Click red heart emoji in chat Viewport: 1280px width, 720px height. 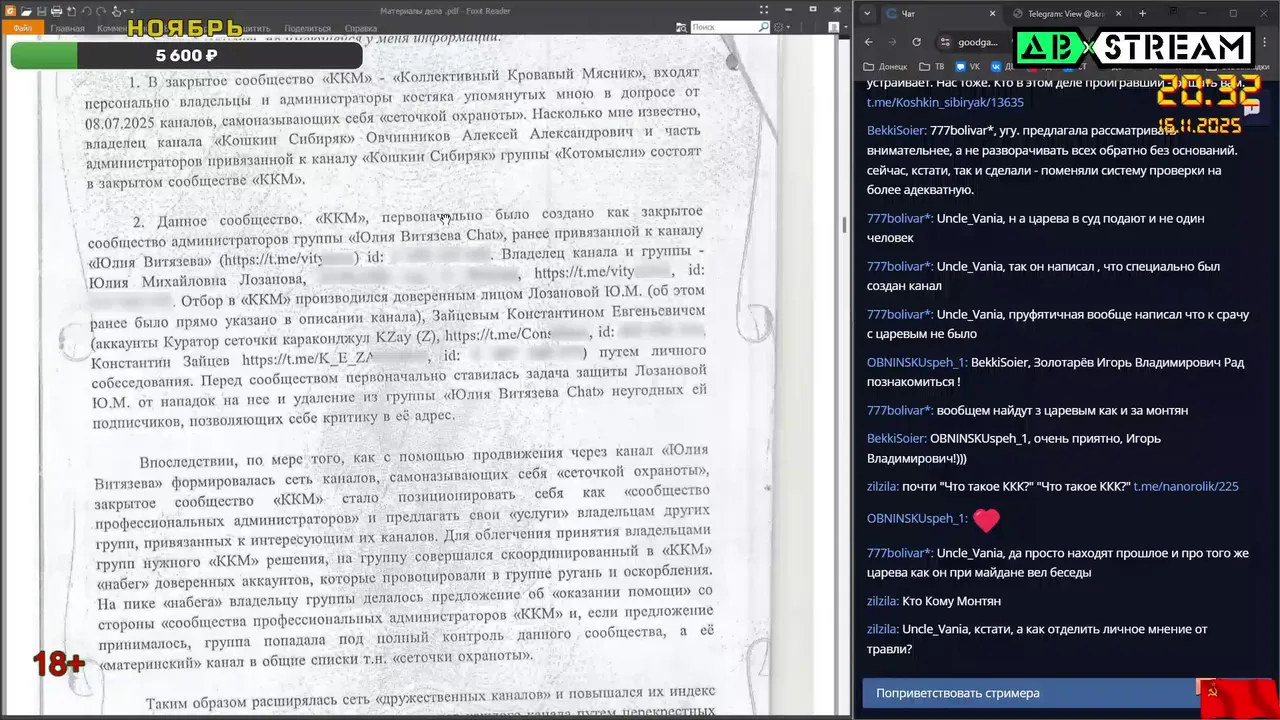986,520
